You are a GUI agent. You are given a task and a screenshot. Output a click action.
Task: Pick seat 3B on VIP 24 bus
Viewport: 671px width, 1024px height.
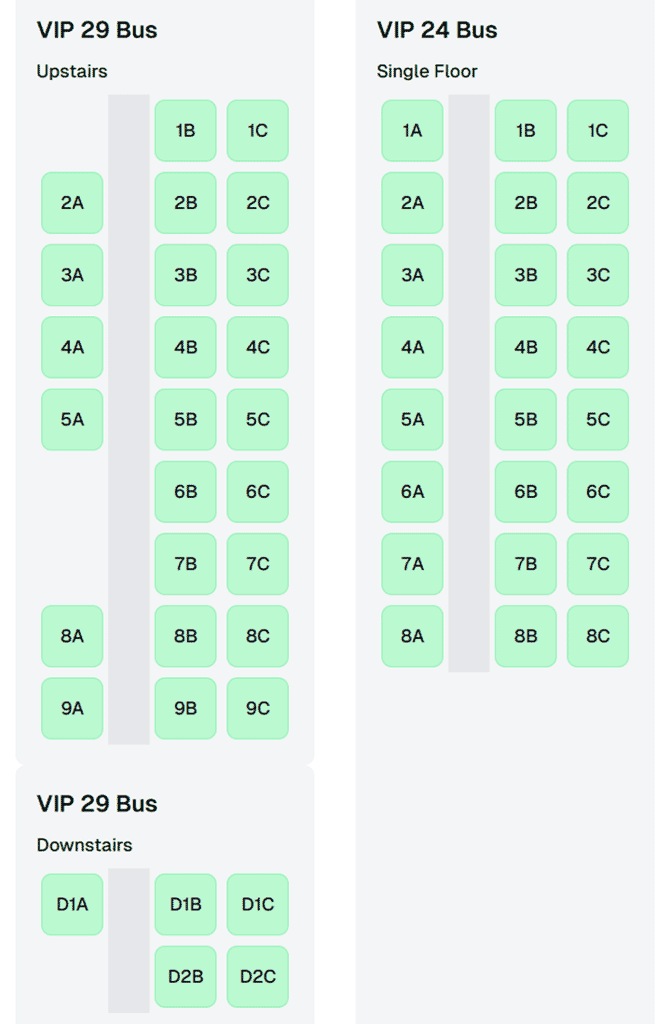coord(526,274)
